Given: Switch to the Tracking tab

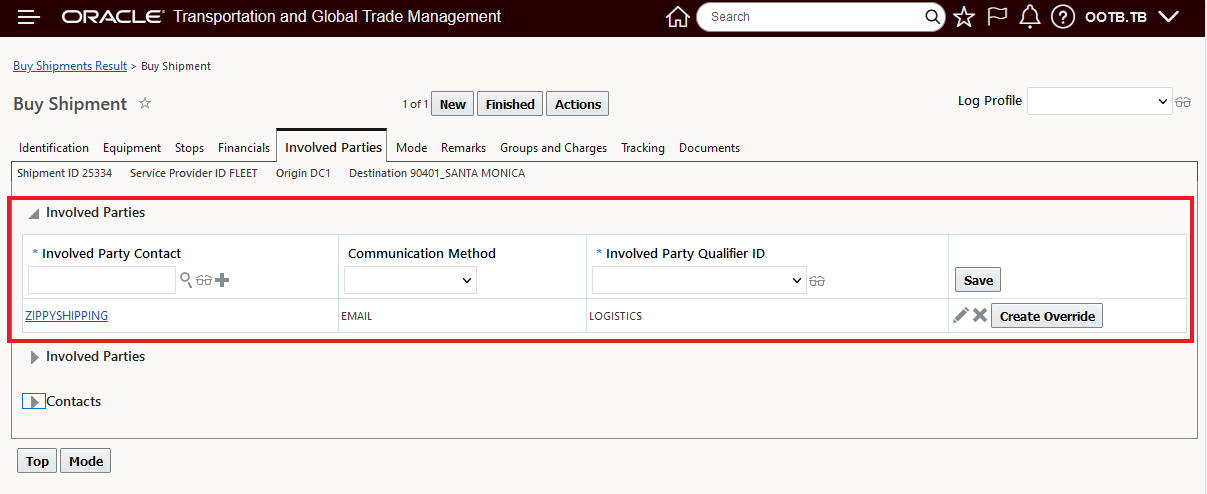Looking at the screenshot, I should pyautogui.click(x=643, y=148).
